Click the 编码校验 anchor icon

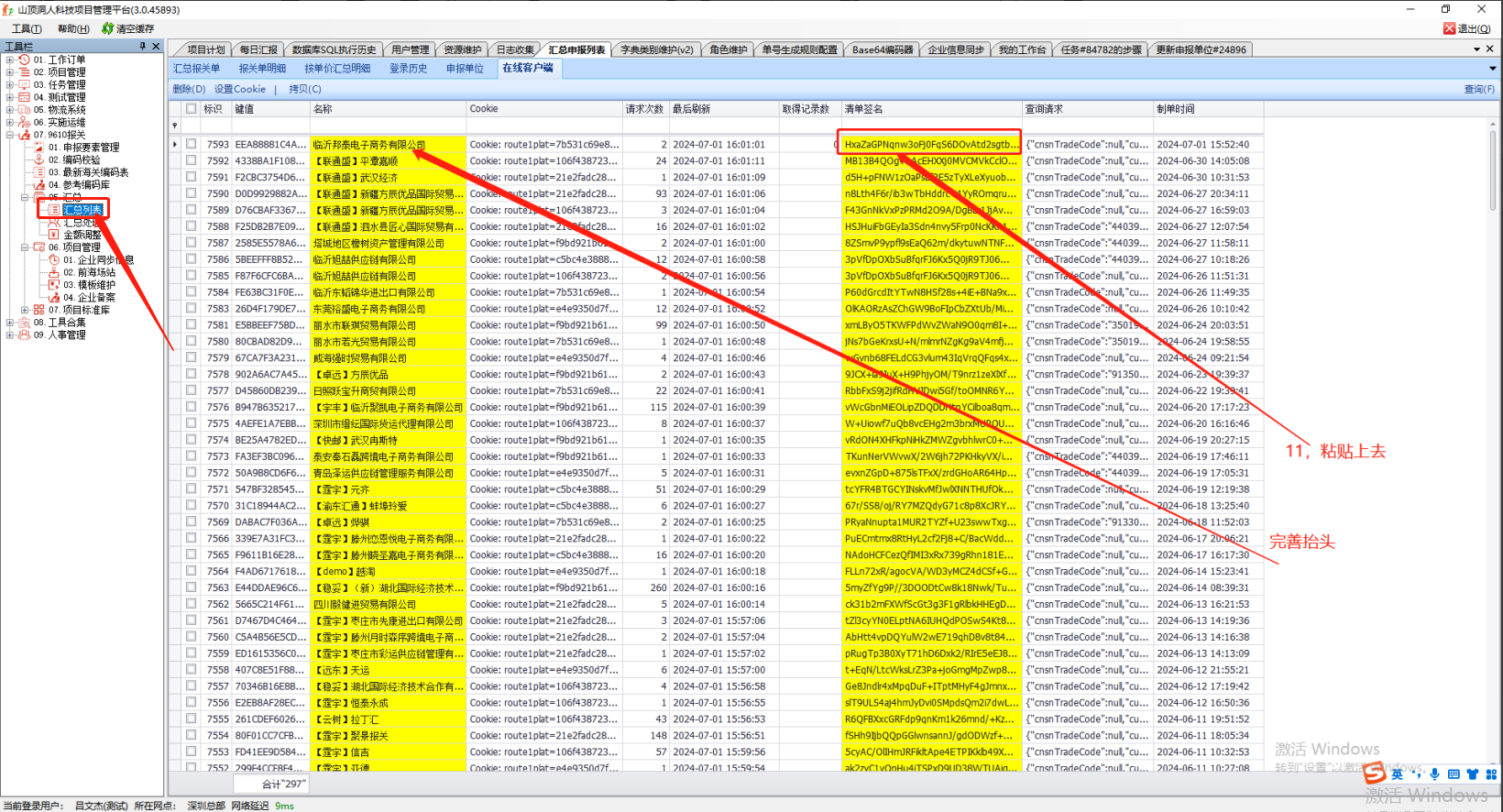pyautogui.click(x=39, y=159)
